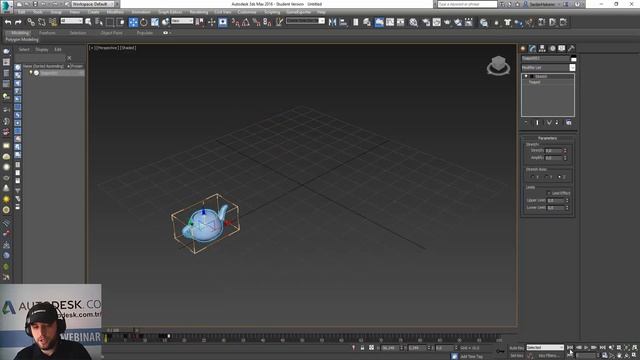This screenshot has width=640, height=360.
Task: Open the selection filter dropdown
Action: click(72, 21)
